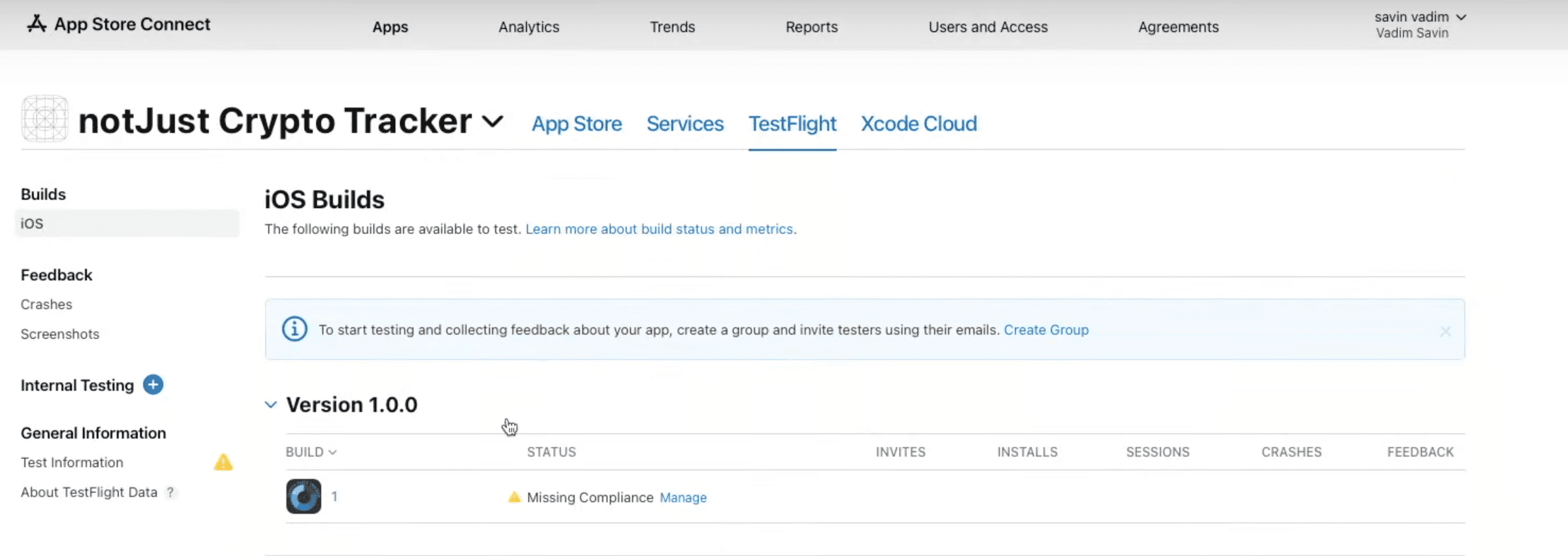Screen dimensions: 1568x556
Task: Click the INVITES column header
Action: coord(901,452)
